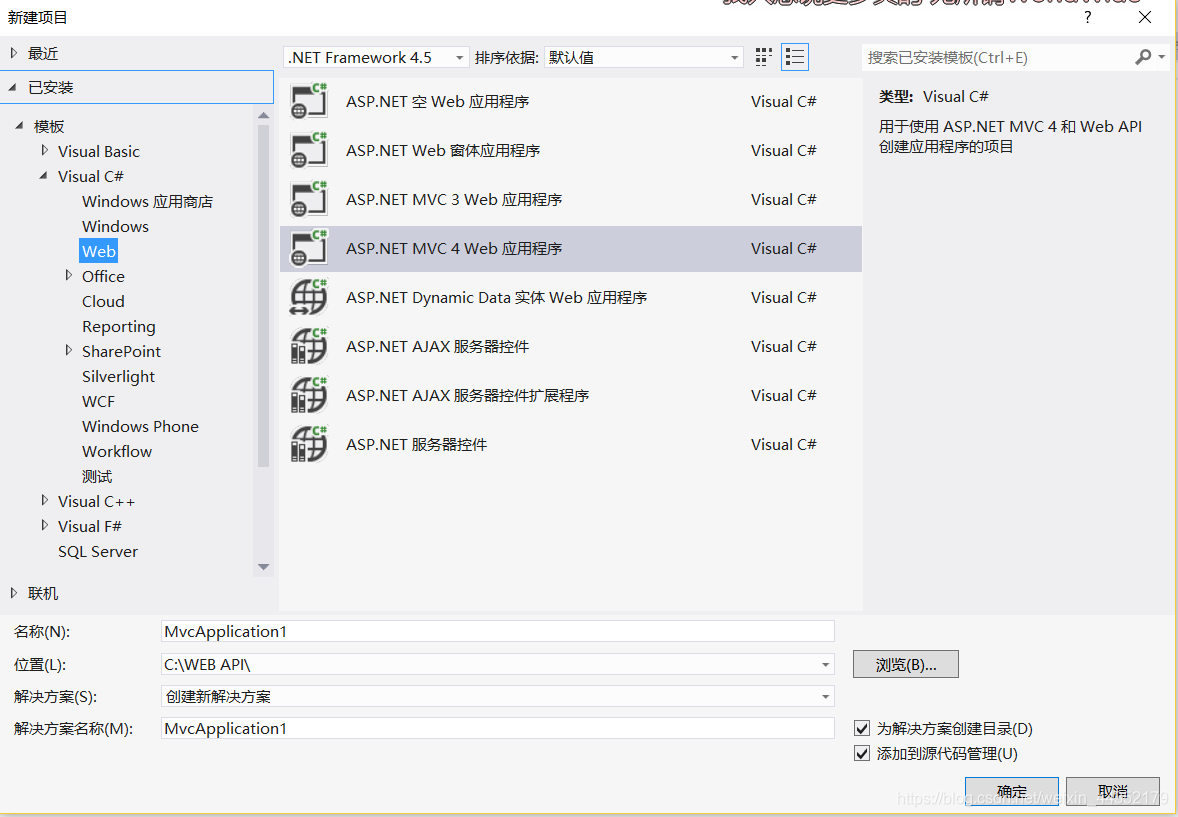Viewport: 1178px width, 817px height.
Task: Click the ASP.NET MVC 4 Web template icon
Action: tap(309, 249)
